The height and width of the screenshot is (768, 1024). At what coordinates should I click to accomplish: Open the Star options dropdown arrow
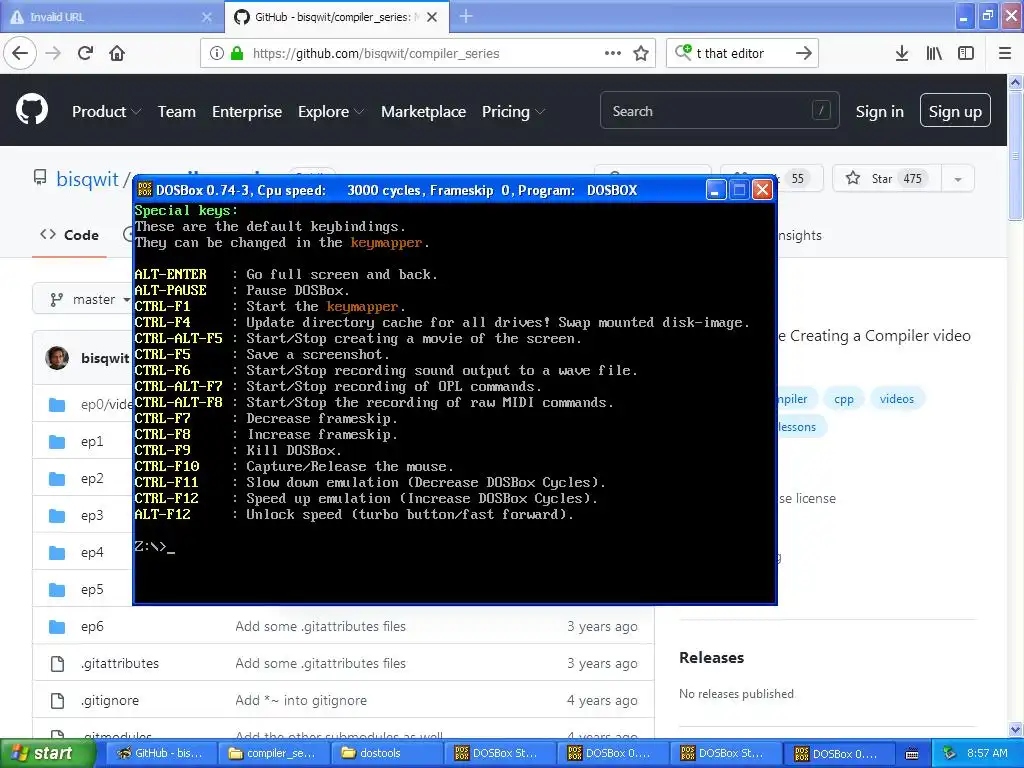[957, 179]
